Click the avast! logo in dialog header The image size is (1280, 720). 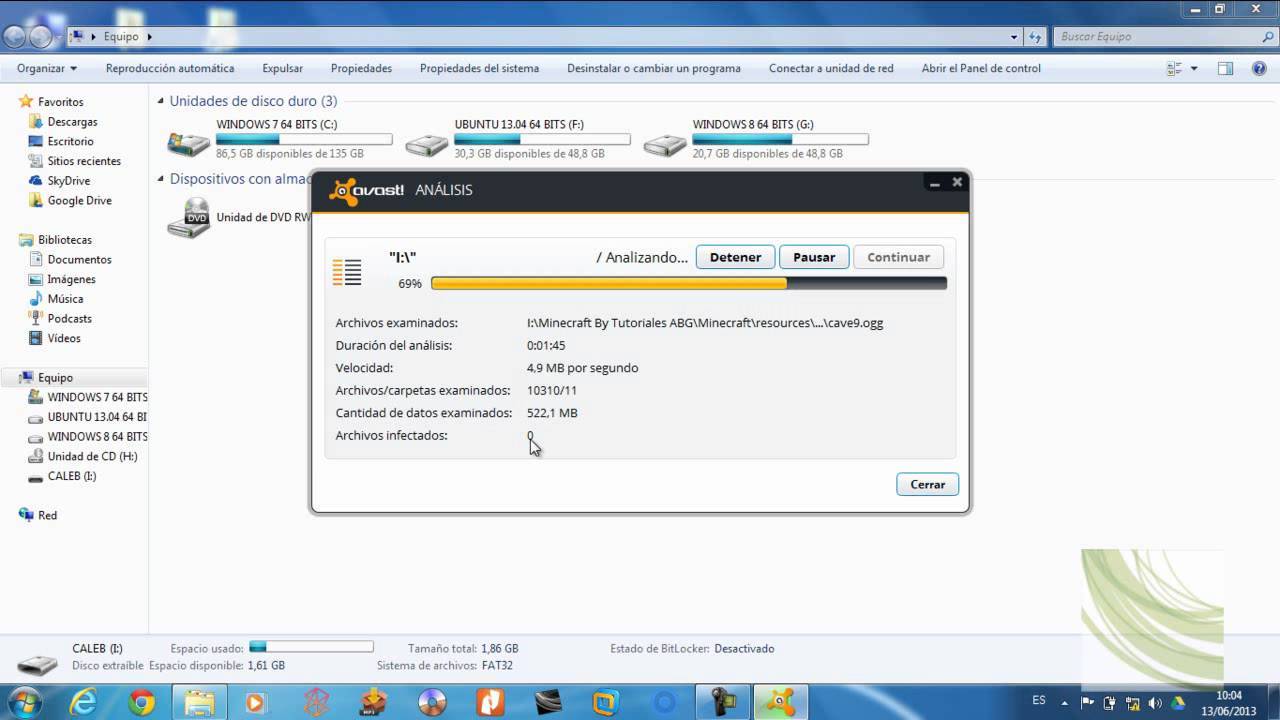pos(367,190)
